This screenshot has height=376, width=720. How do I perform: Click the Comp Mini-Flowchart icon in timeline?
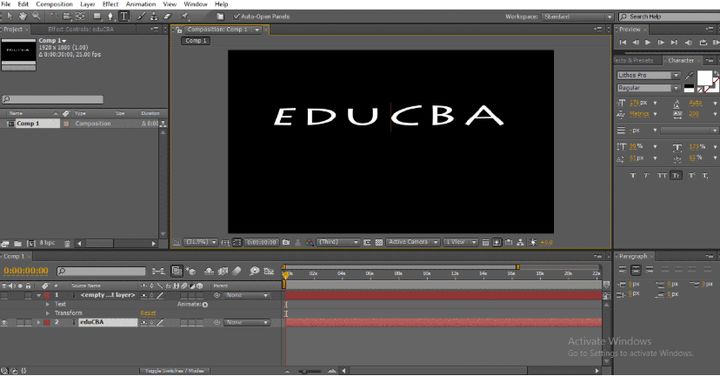coord(158,271)
